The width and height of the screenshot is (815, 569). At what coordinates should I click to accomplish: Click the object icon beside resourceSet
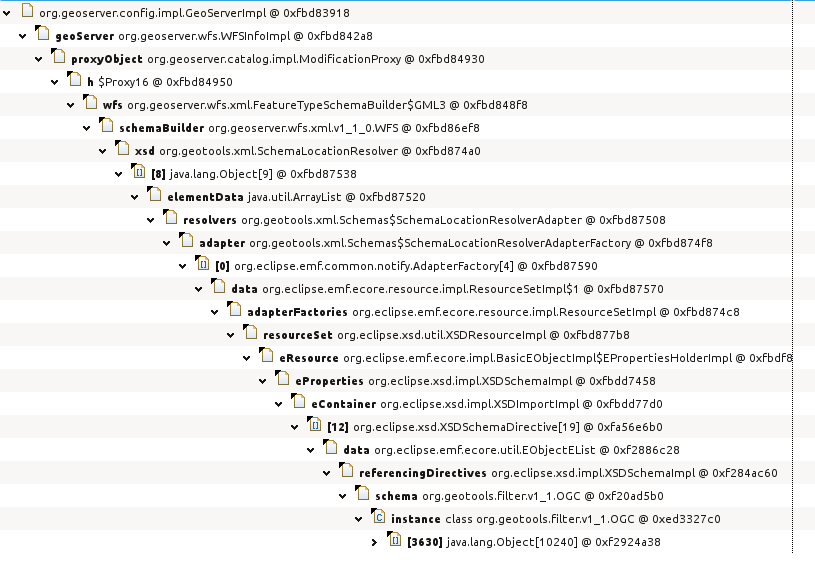point(251,332)
